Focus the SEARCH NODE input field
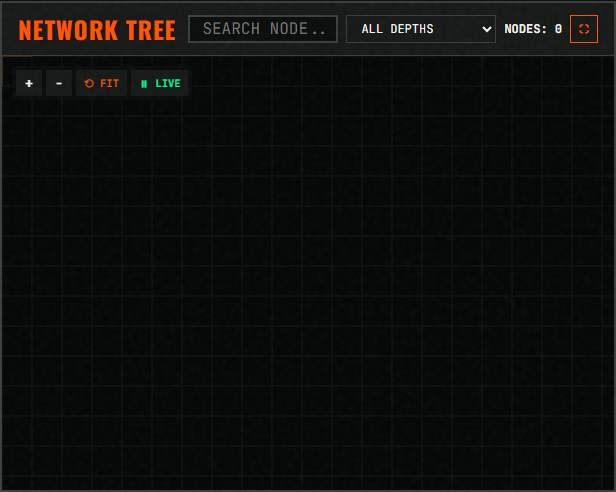 click(263, 29)
